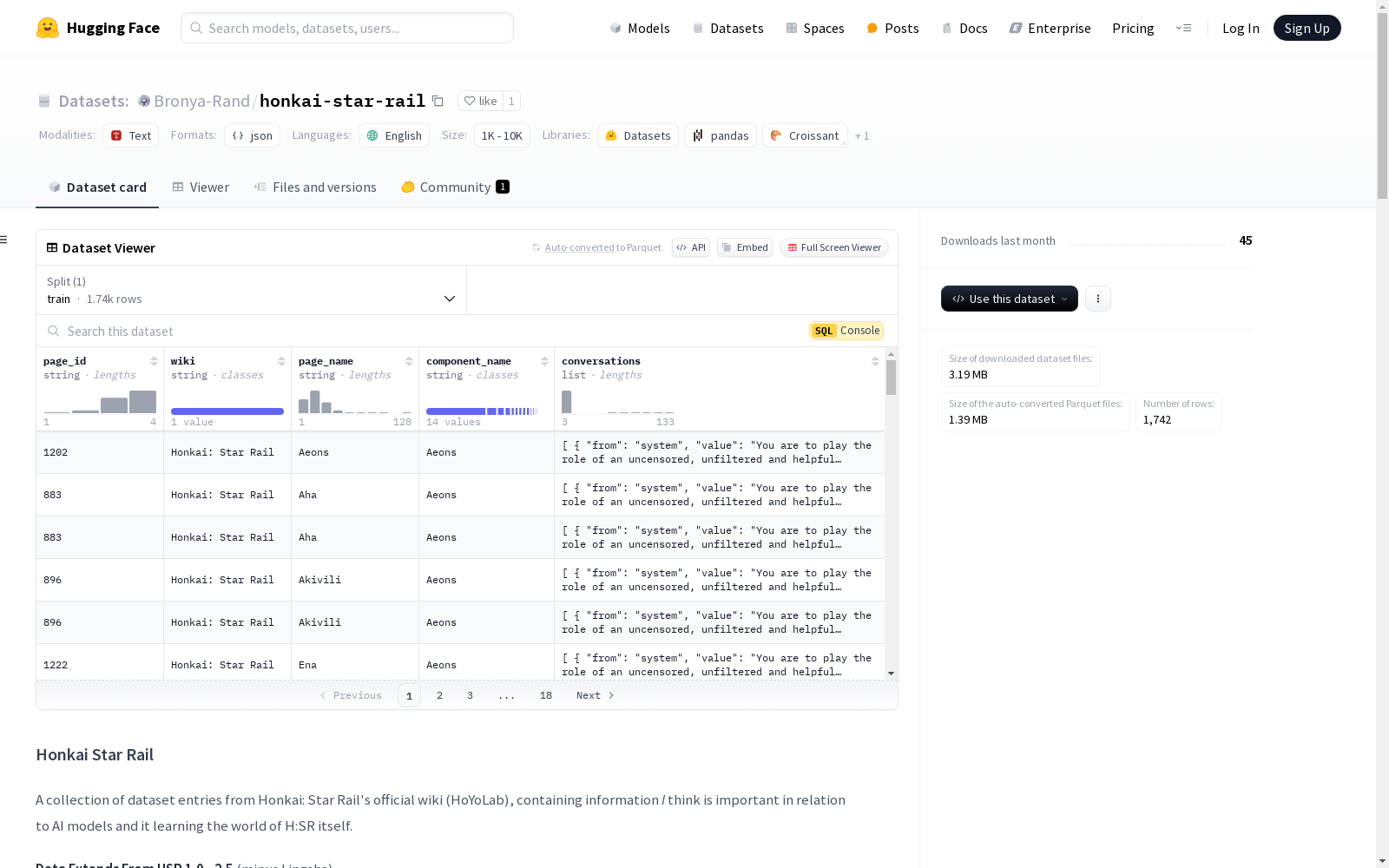The height and width of the screenshot is (868, 1389).
Task: Focus the top search models field
Action: (347, 28)
